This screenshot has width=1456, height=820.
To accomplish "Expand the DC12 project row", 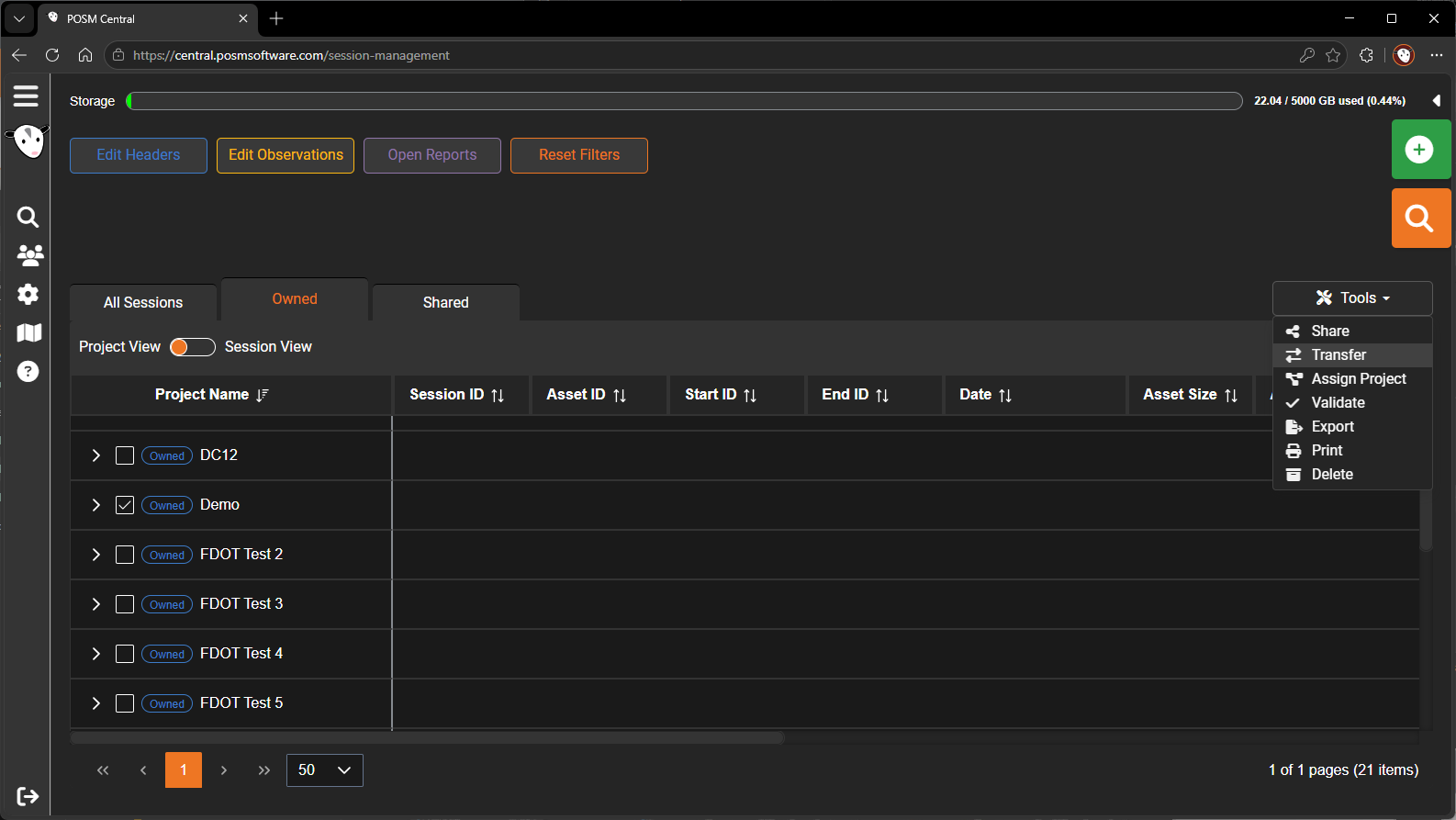I will click(x=95, y=455).
